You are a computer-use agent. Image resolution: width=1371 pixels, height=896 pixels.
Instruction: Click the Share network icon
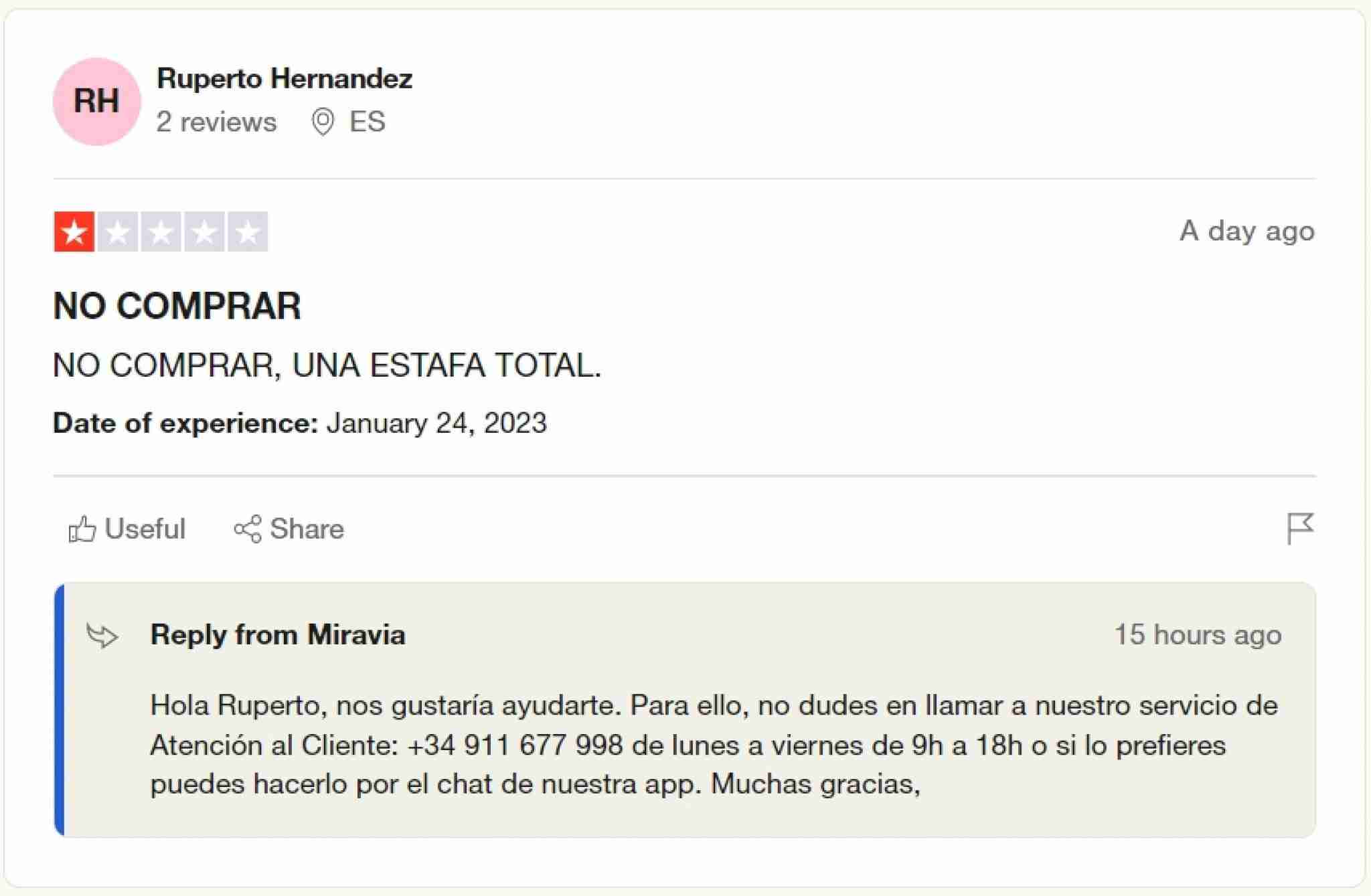[248, 529]
